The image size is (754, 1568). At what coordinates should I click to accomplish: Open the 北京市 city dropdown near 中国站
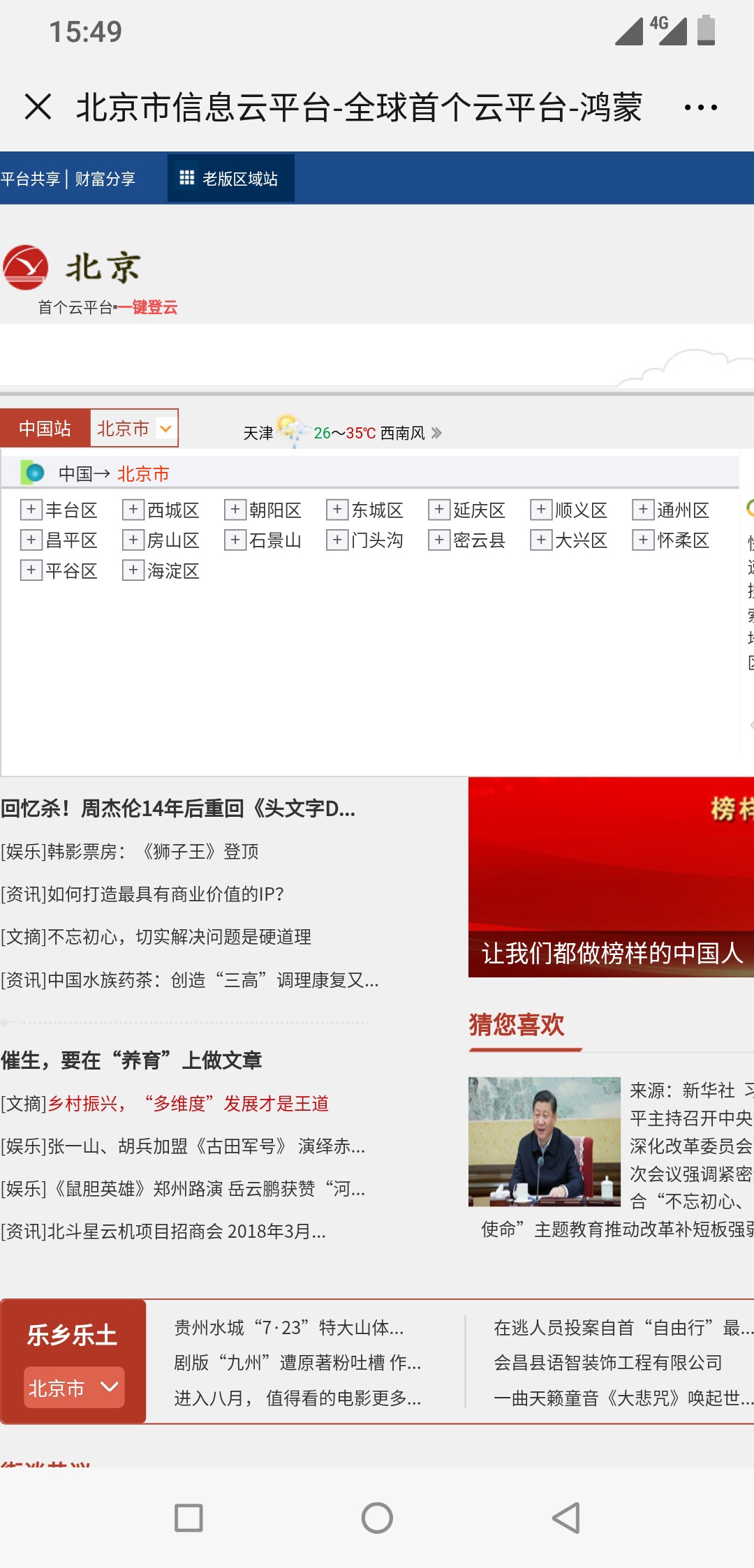click(x=134, y=428)
